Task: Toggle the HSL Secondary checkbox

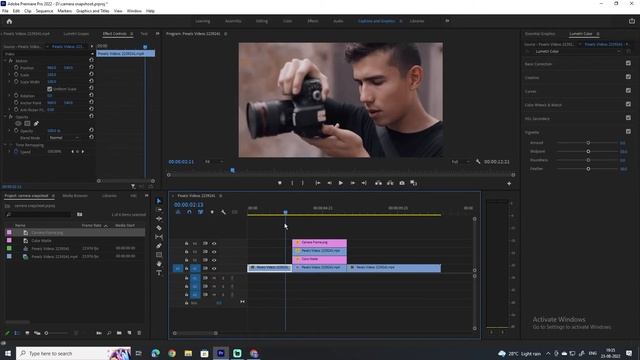Action: click(x=628, y=118)
